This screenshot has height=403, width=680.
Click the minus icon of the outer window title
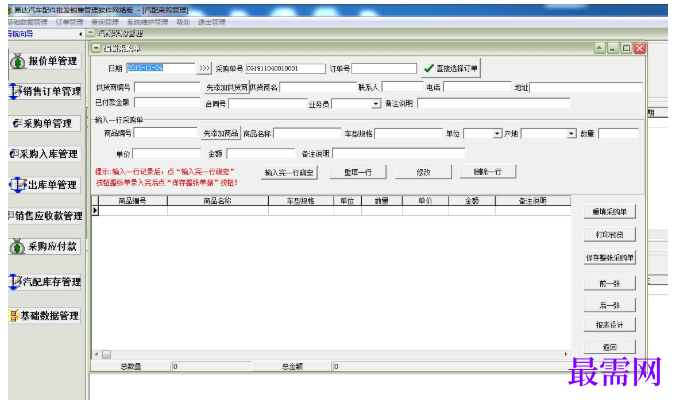tap(91, 33)
